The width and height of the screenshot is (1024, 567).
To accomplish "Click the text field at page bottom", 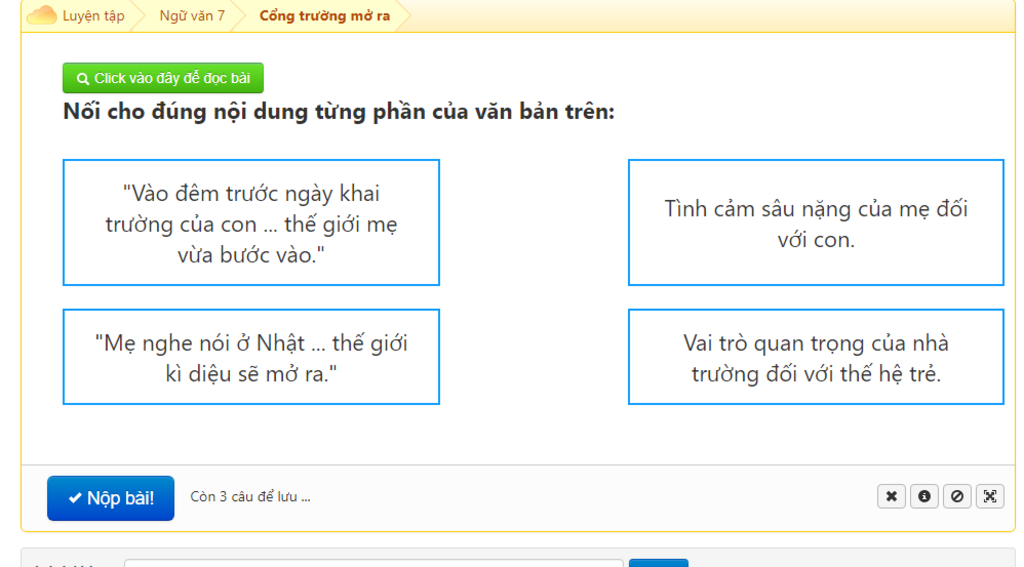I will tap(374, 563).
